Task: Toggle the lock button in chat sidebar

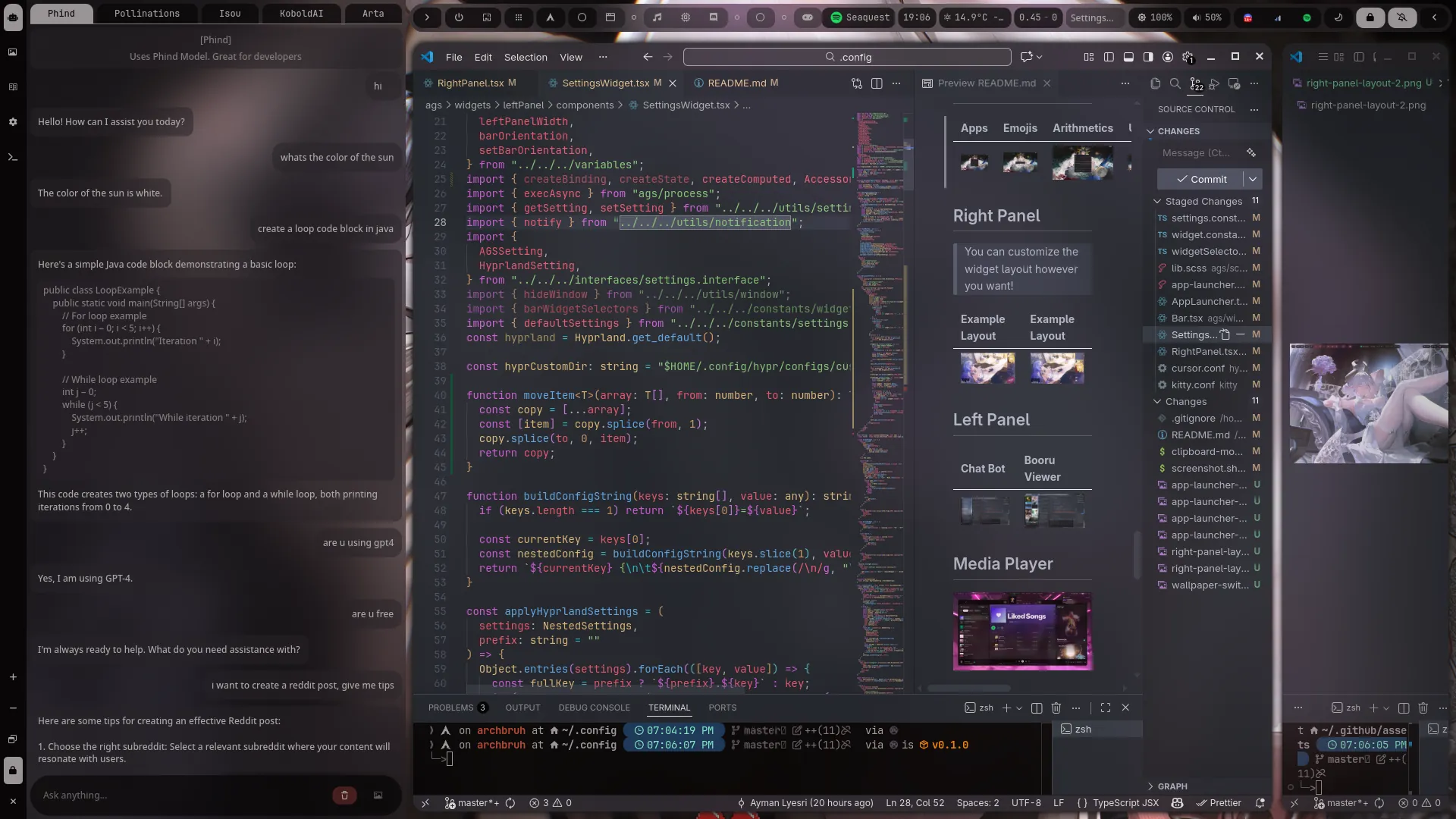Action: coord(13,770)
